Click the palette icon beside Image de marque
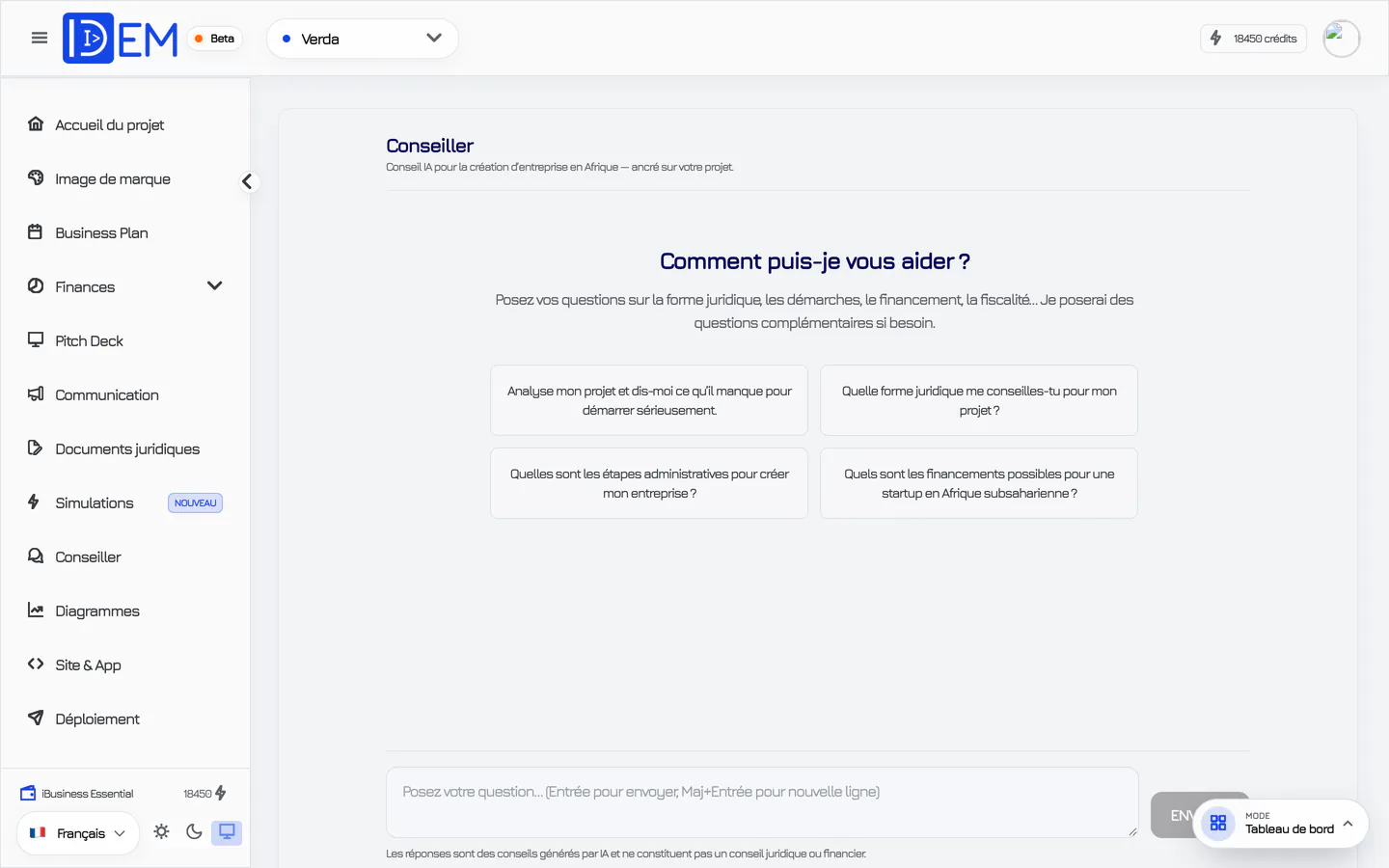 point(36,177)
